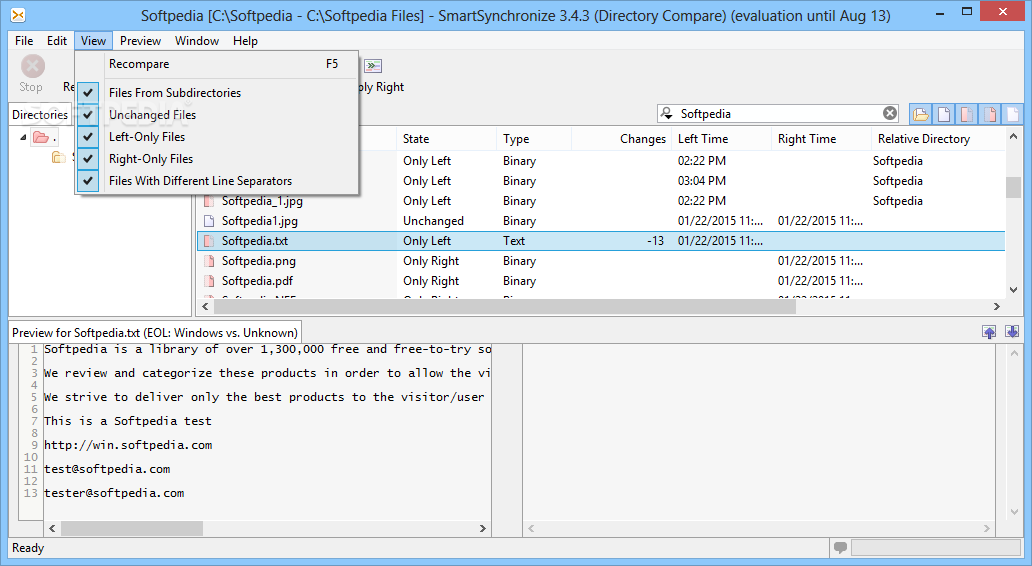Select the Softpedia.pdf file name

tap(257, 281)
